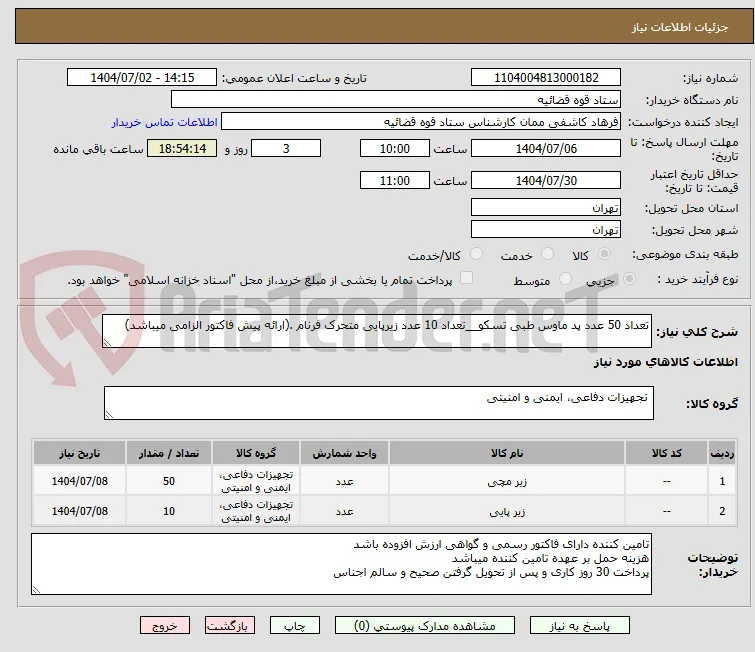Click the ایجاد کننده درخواست field
The height and width of the screenshot is (652, 755).
(421, 121)
